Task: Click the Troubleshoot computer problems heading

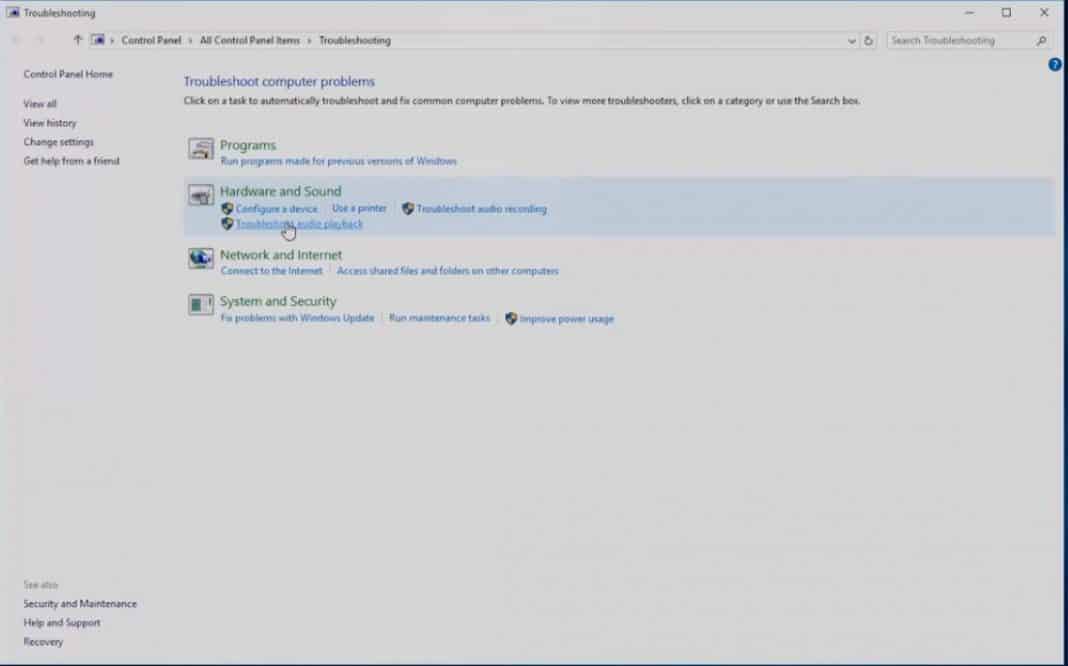Action: click(x=279, y=82)
